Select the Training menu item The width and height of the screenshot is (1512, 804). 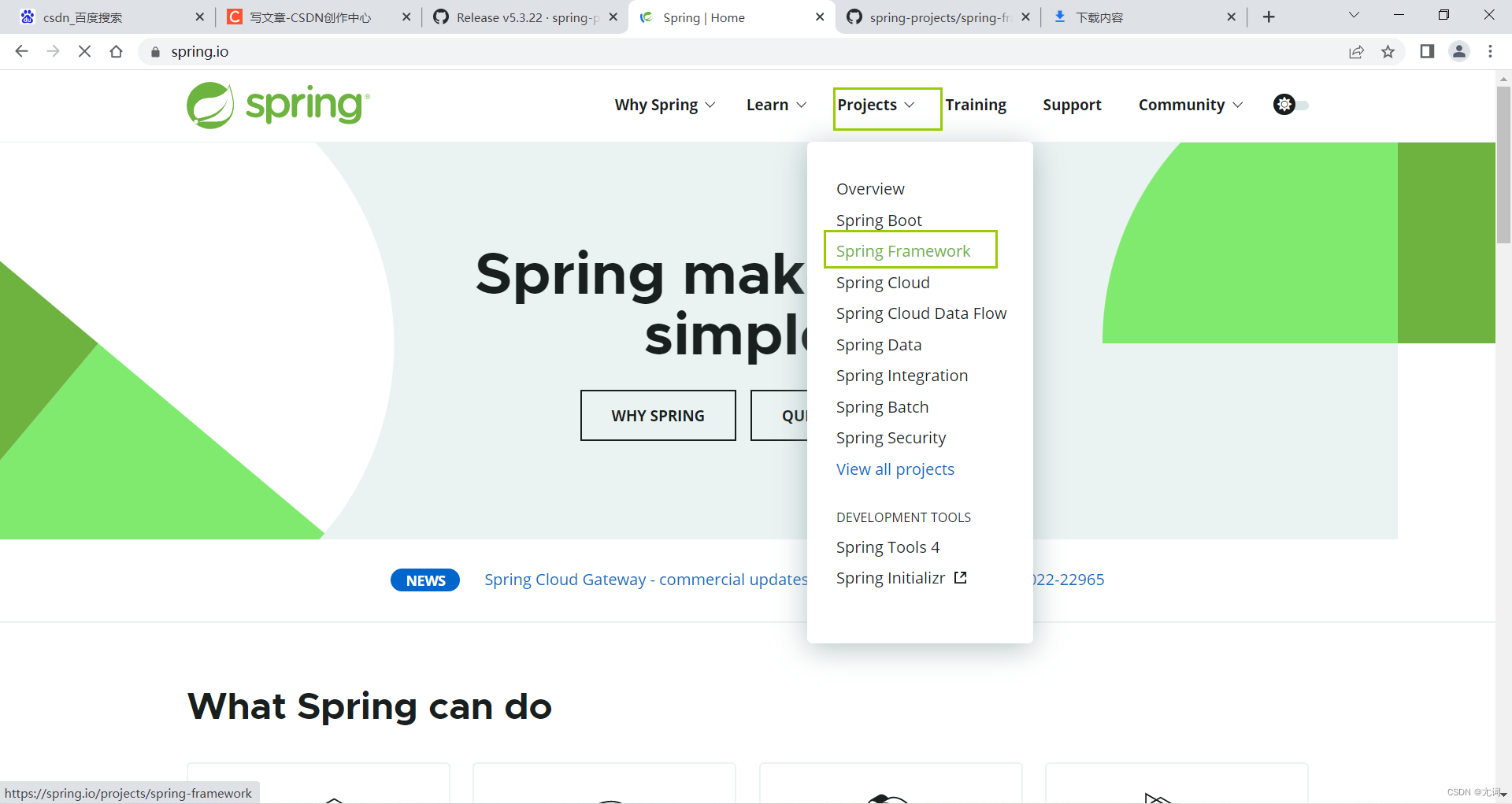[976, 104]
